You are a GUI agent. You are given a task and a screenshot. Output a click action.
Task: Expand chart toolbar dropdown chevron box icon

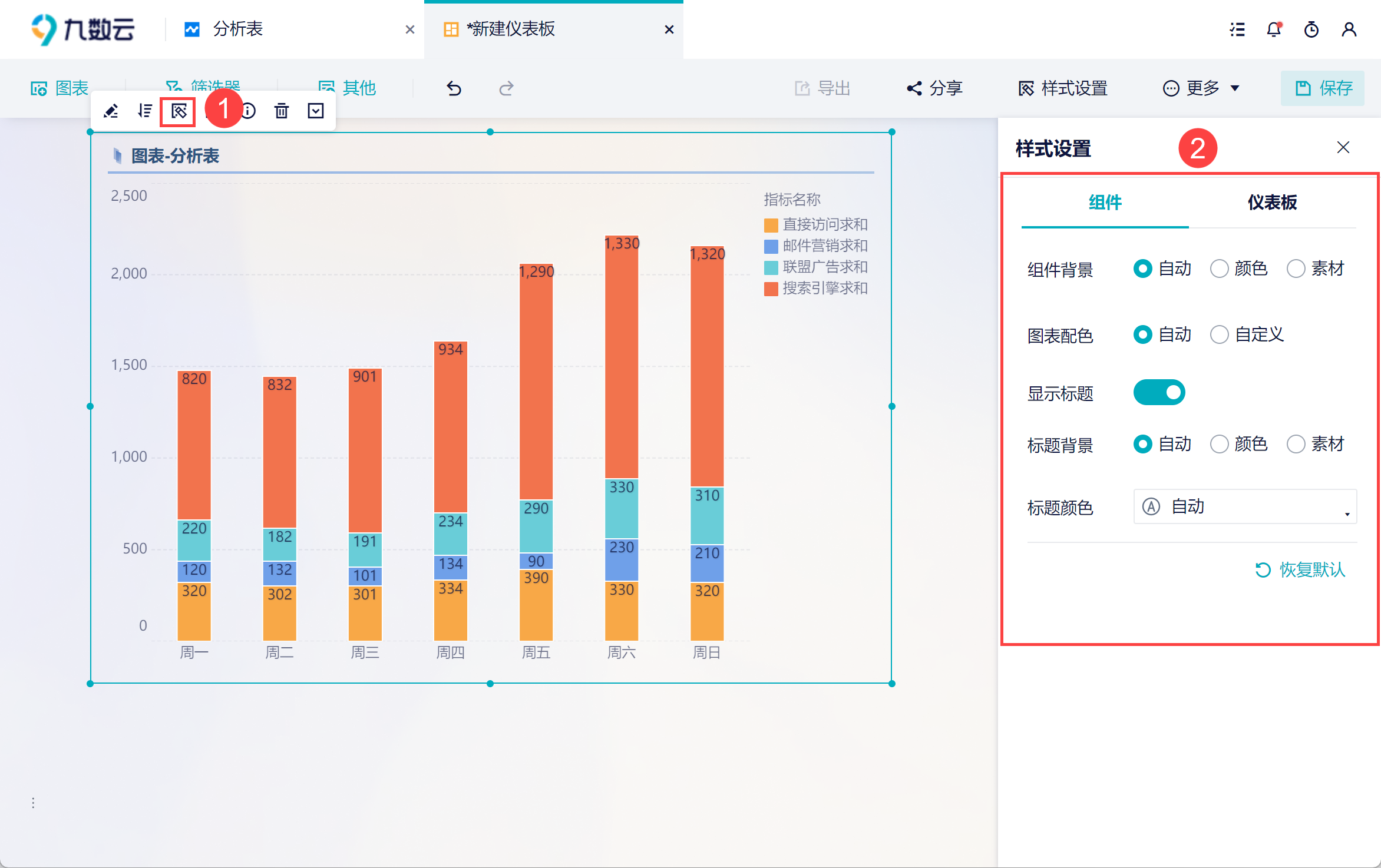point(316,111)
